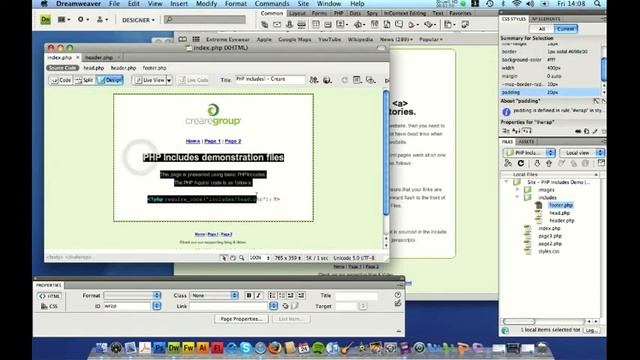
Task: Open Live View options dropdown arrow
Action: tap(169, 80)
